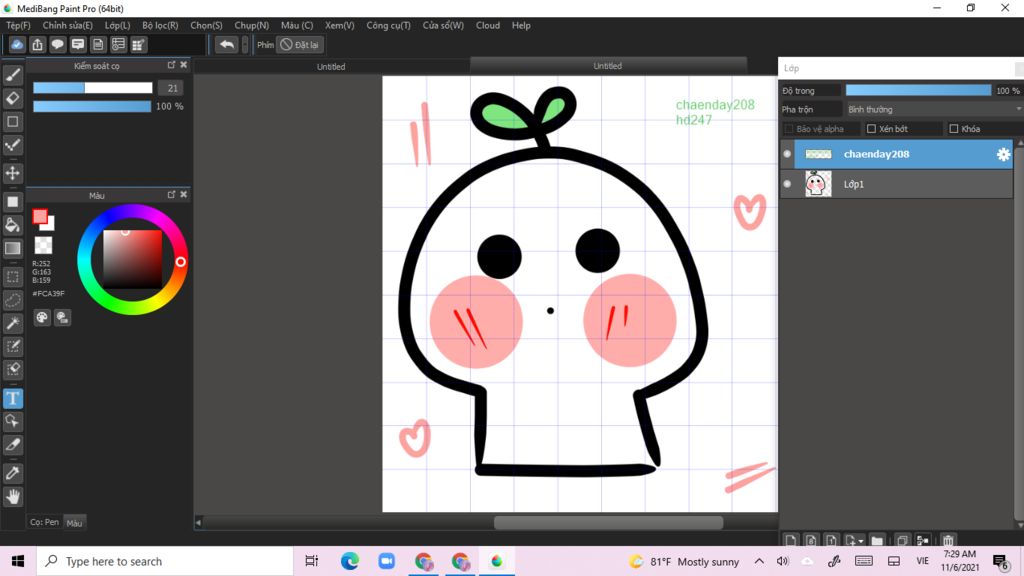Screen dimensions: 1024x576
Task: Open the add-layer dropdown arrow
Action: click(x=861, y=541)
